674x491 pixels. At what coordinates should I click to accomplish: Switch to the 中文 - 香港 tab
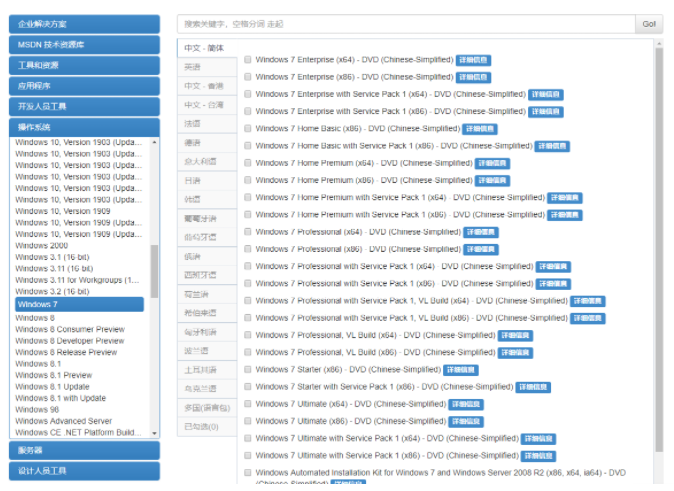[x=207, y=86]
